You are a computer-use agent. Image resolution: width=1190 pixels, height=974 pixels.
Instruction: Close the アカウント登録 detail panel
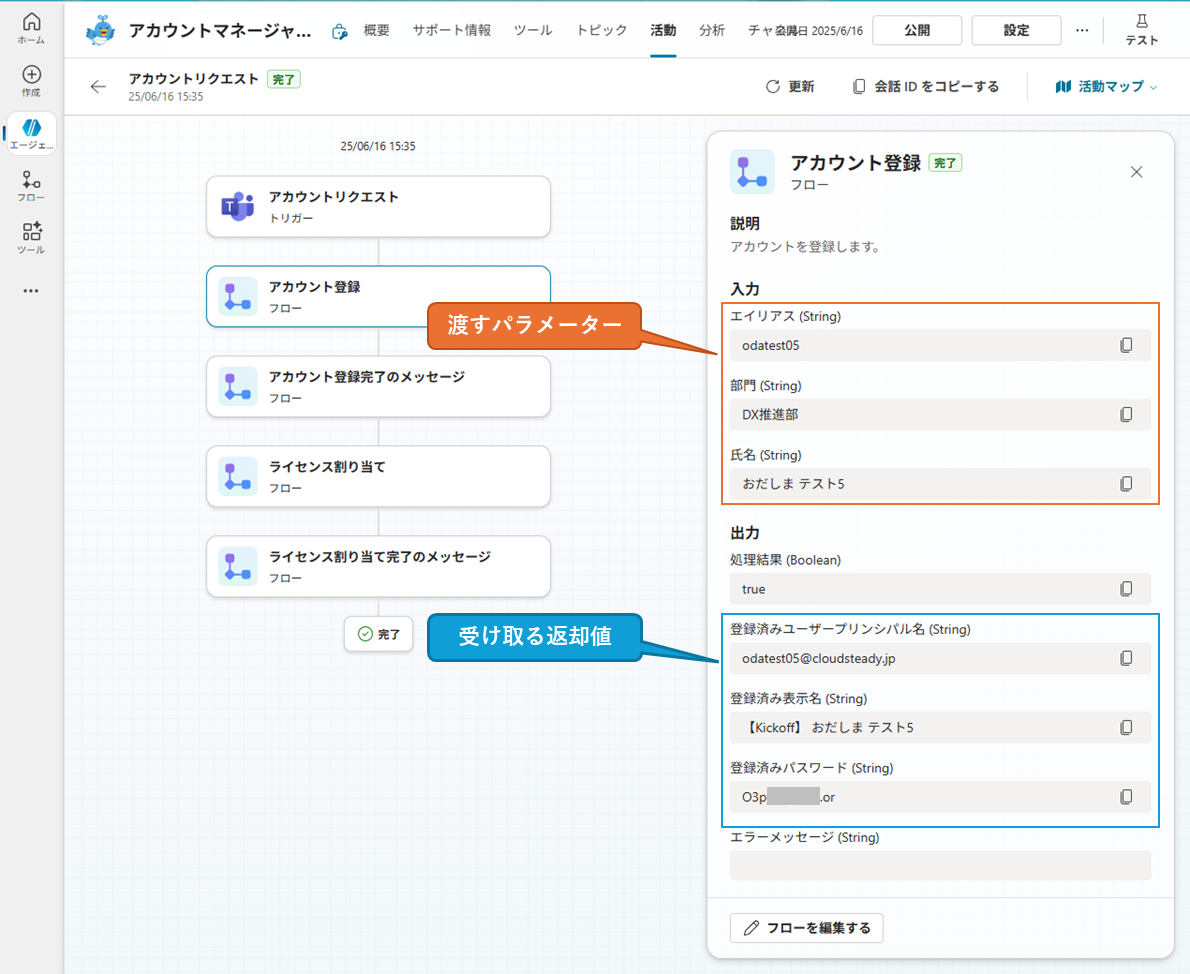[x=1136, y=172]
